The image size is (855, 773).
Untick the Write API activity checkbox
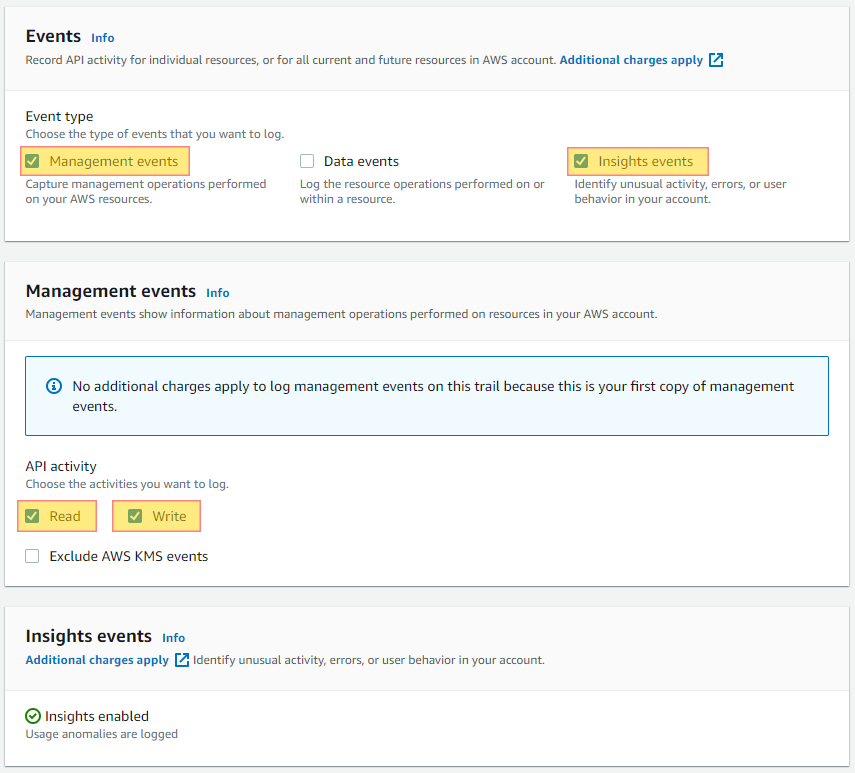(135, 516)
